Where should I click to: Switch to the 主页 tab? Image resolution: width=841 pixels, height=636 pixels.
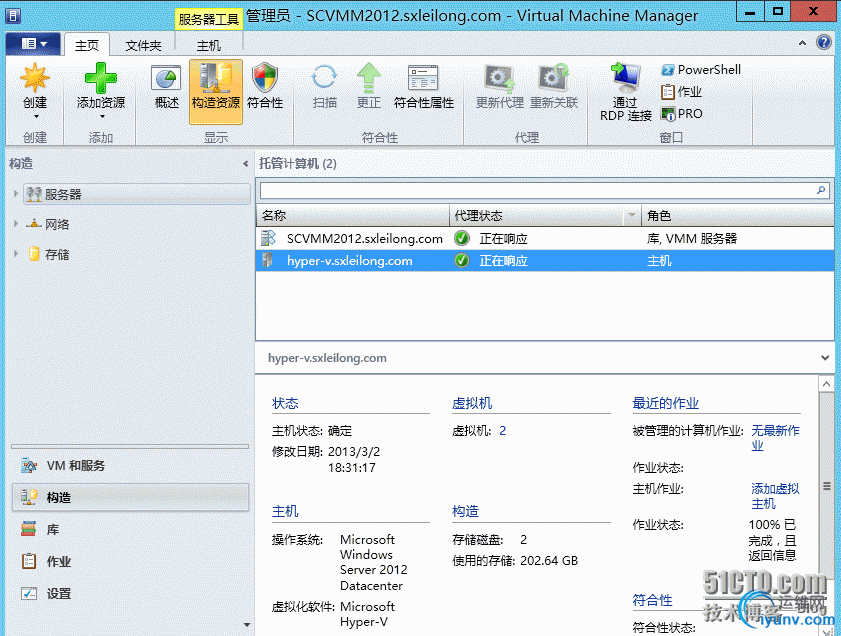pyautogui.click(x=87, y=45)
